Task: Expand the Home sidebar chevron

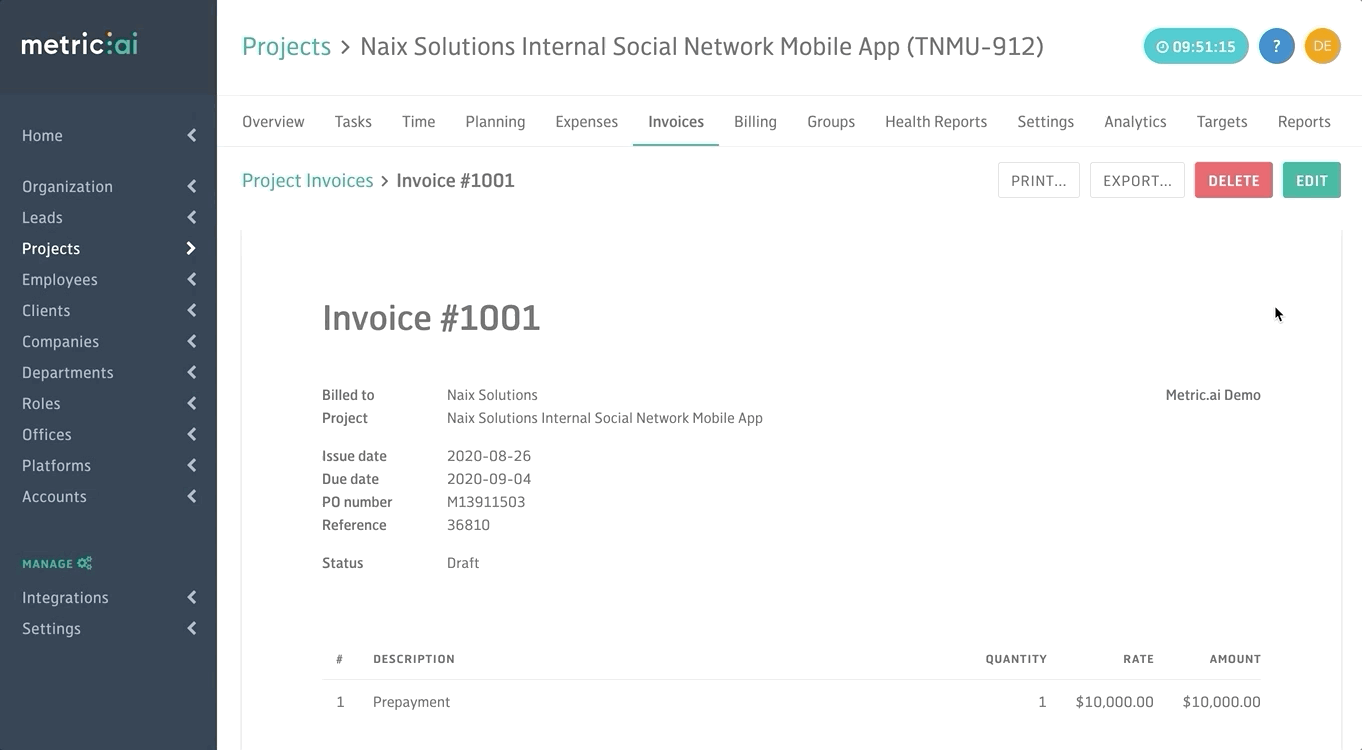Action: pyautogui.click(x=191, y=135)
